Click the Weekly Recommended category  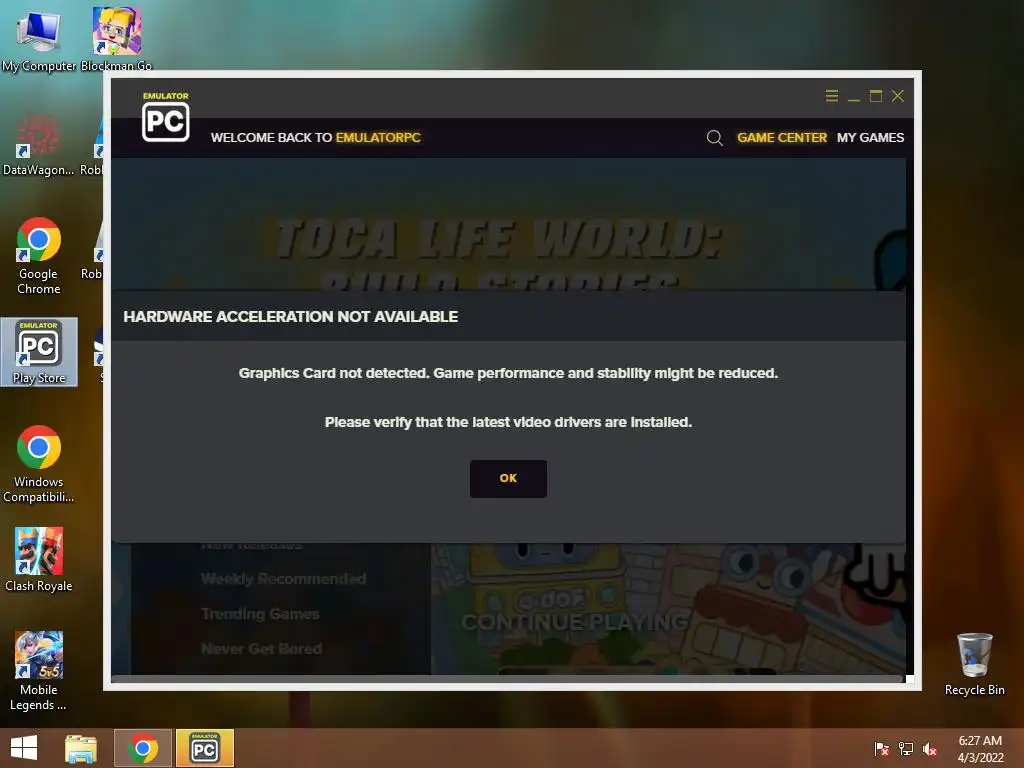pyautogui.click(x=283, y=579)
